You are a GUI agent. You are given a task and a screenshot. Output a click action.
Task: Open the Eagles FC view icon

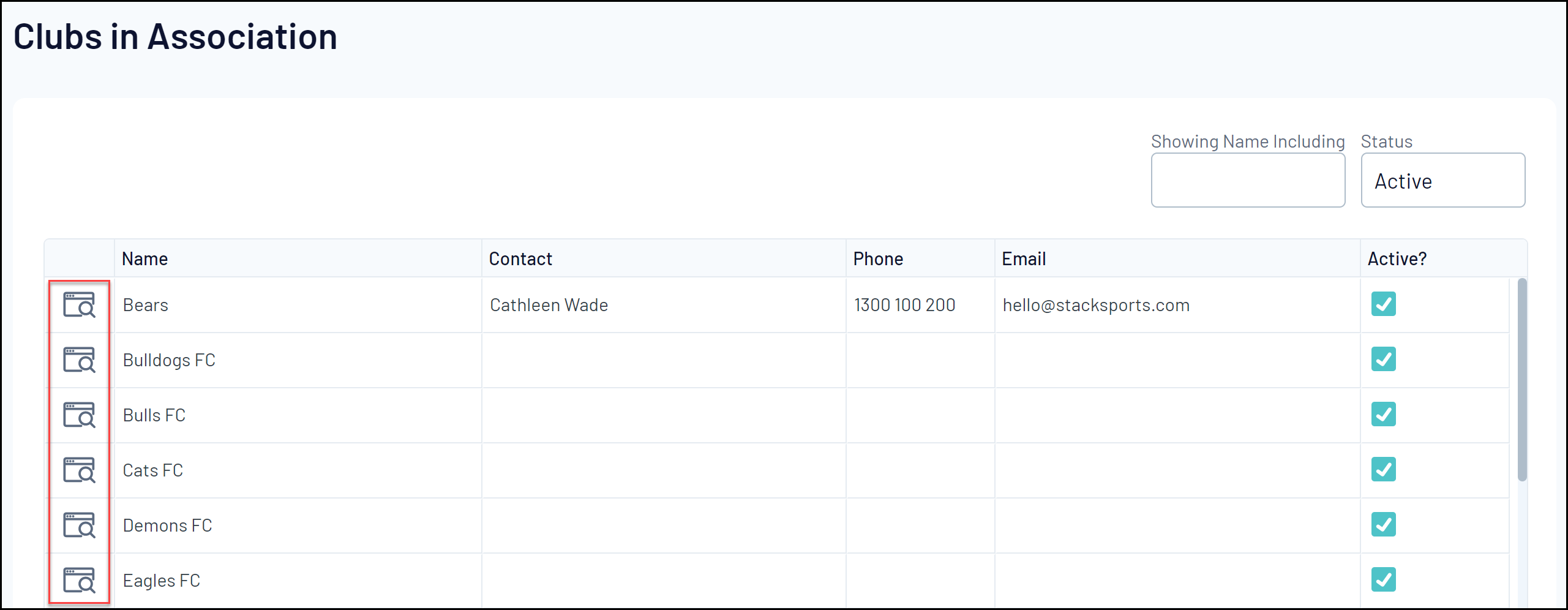tap(79, 580)
